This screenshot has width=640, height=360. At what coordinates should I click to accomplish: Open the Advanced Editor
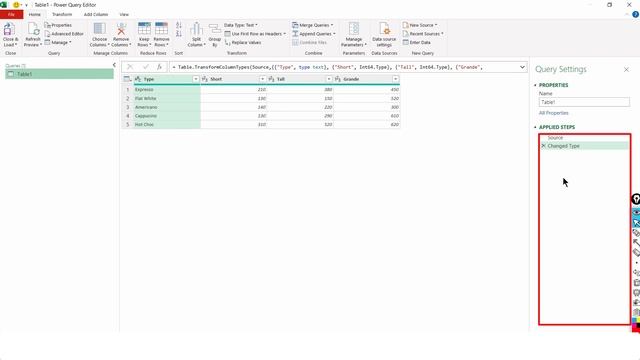click(64, 34)
